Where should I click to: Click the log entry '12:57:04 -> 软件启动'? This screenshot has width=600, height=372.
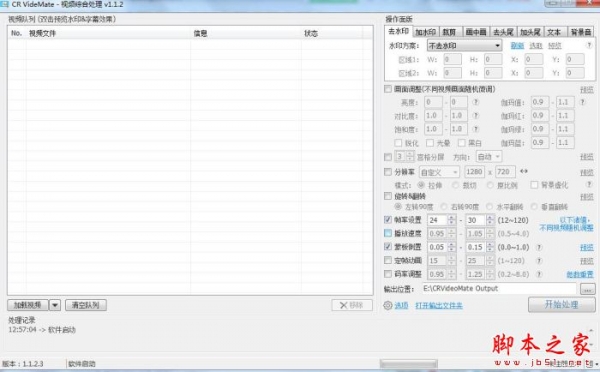click(42, 330)
